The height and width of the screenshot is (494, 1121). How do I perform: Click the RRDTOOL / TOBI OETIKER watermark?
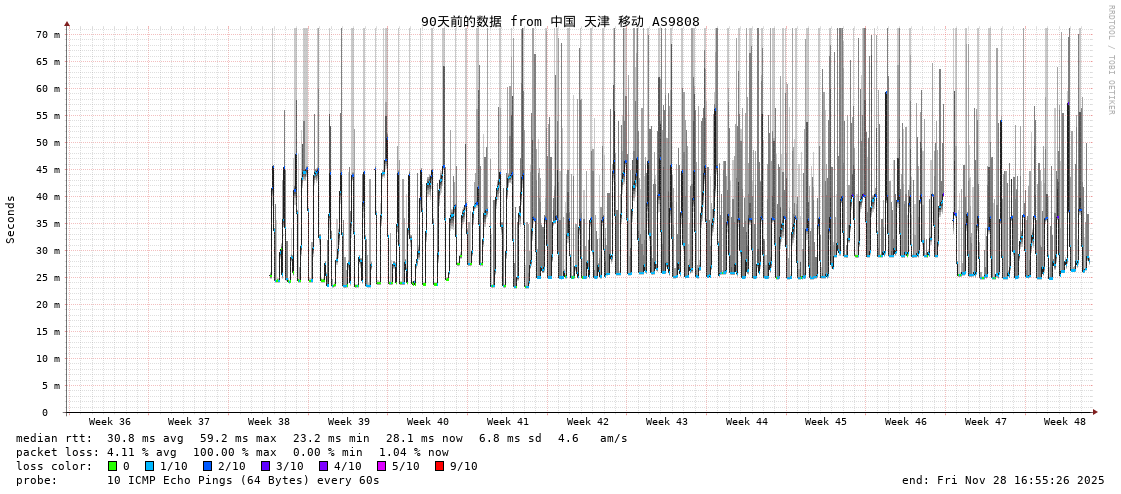(x=1110, y=60)
